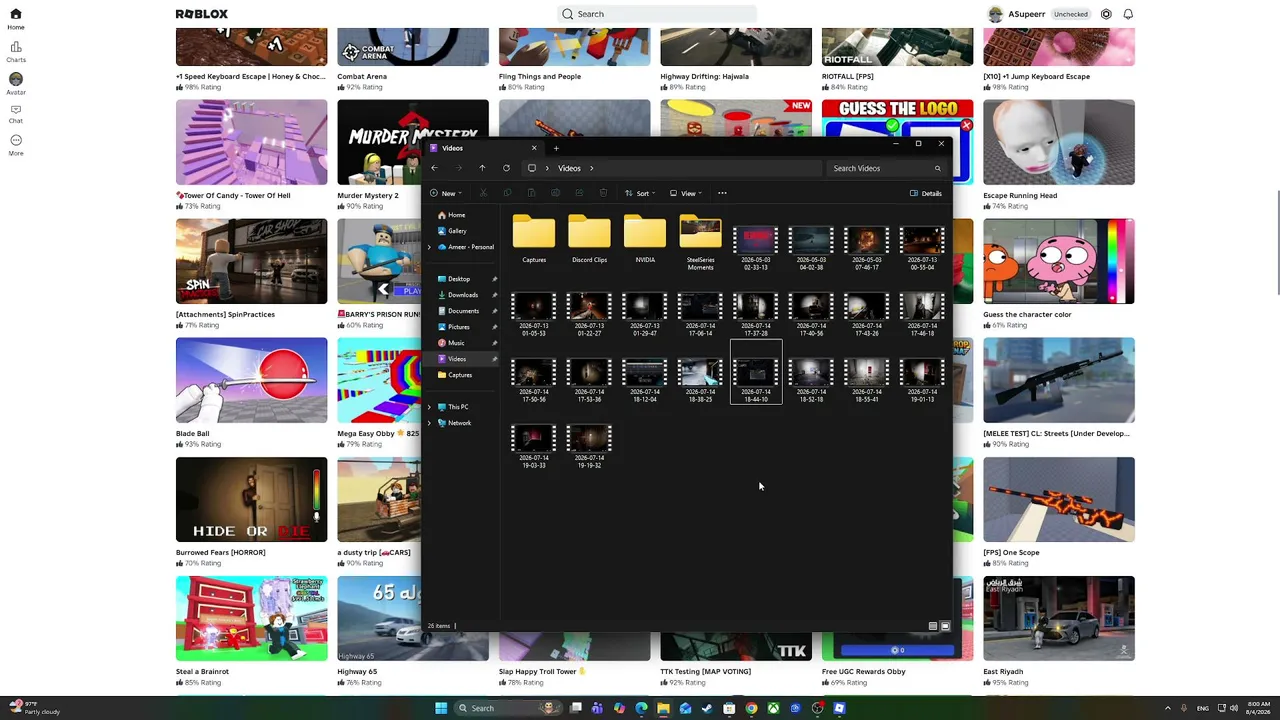Open Google Chrome from the taskbar
The image size is (1280, 720).
click(751, 708)
